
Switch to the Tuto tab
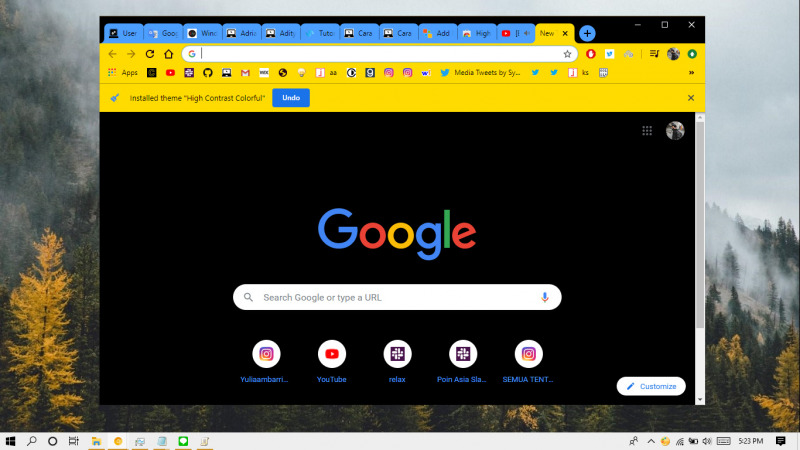point(320,33)
